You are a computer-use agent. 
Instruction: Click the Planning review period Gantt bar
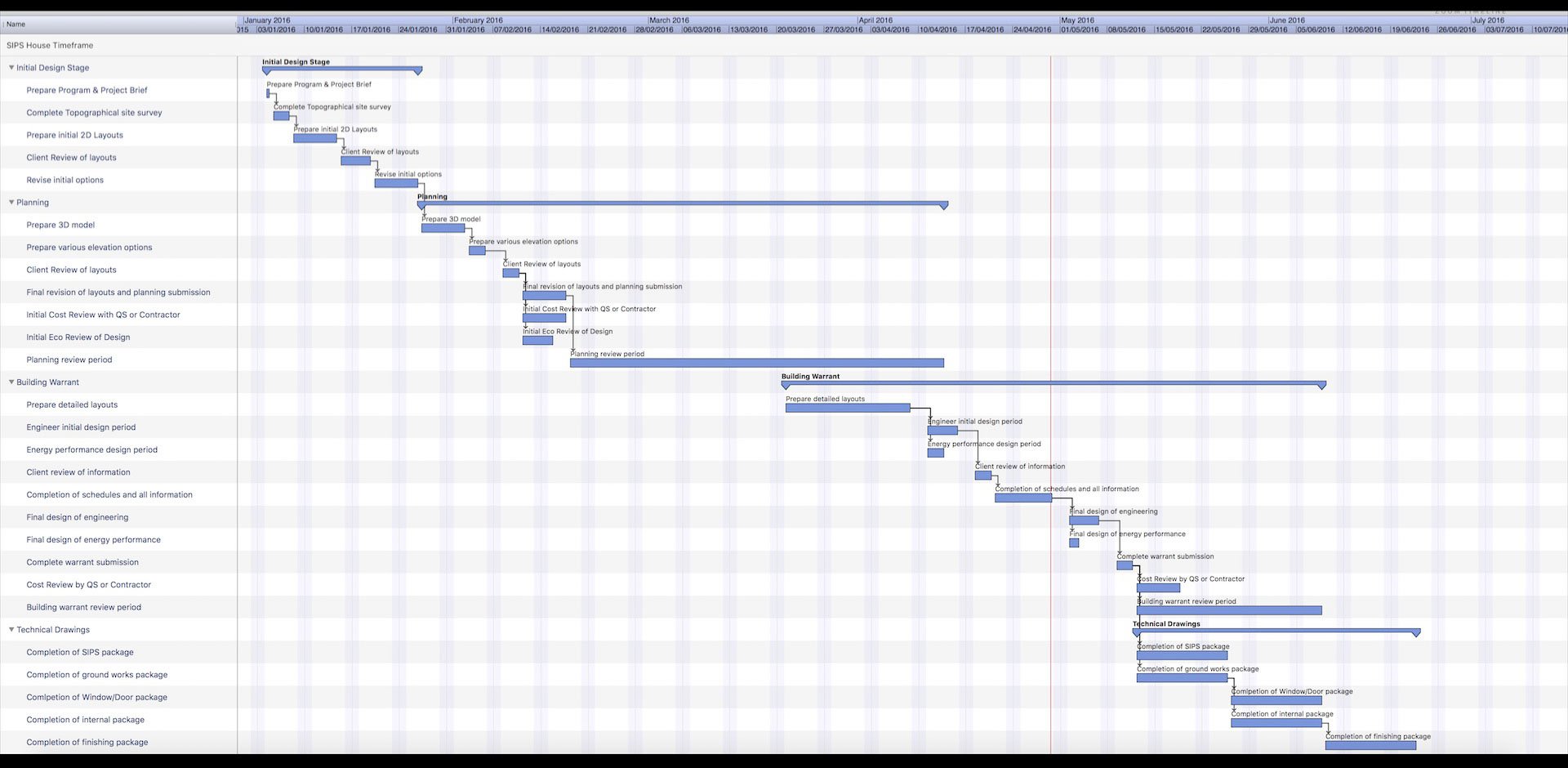[756, 363]
